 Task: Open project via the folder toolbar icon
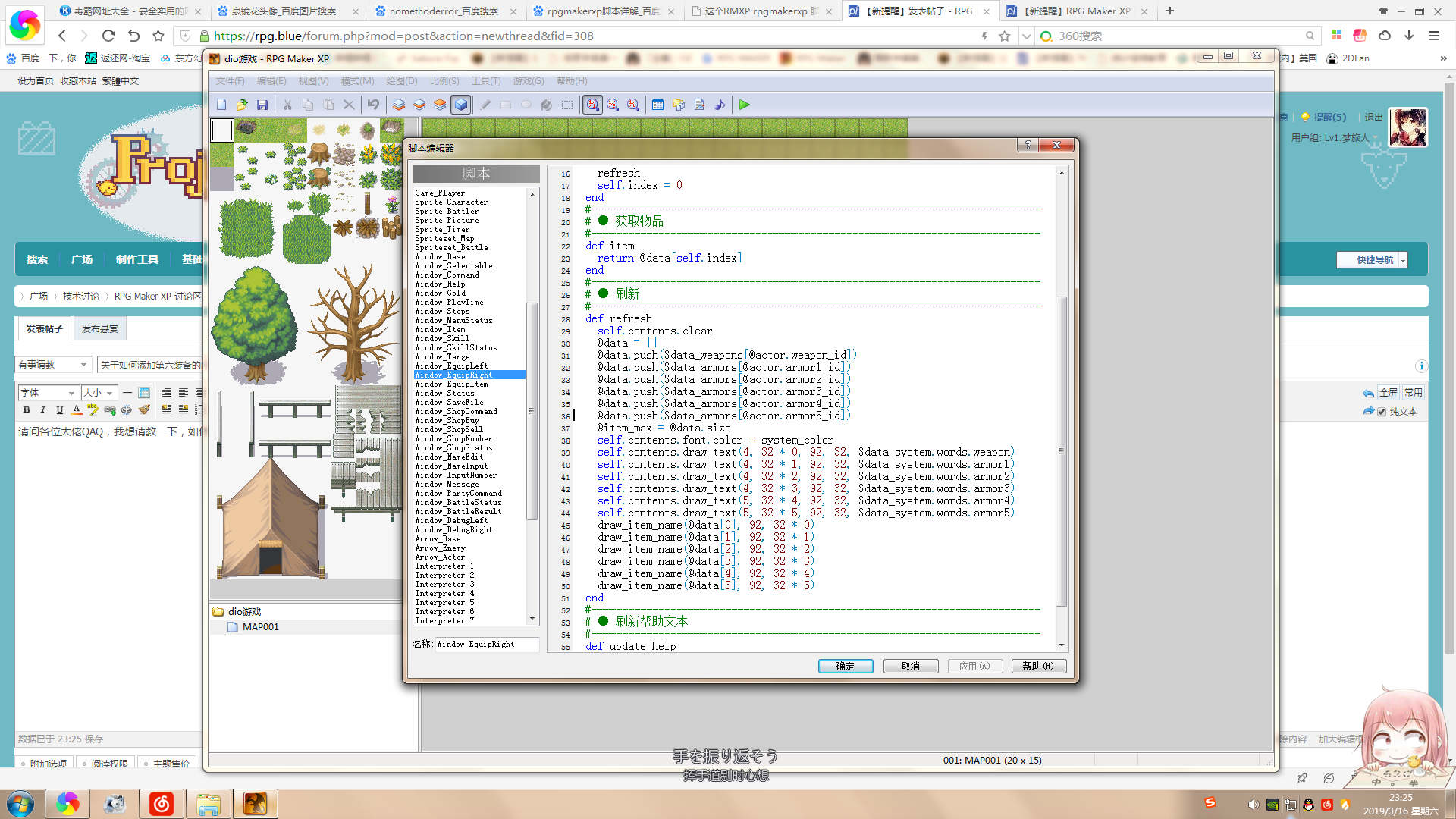coord(242,105)
